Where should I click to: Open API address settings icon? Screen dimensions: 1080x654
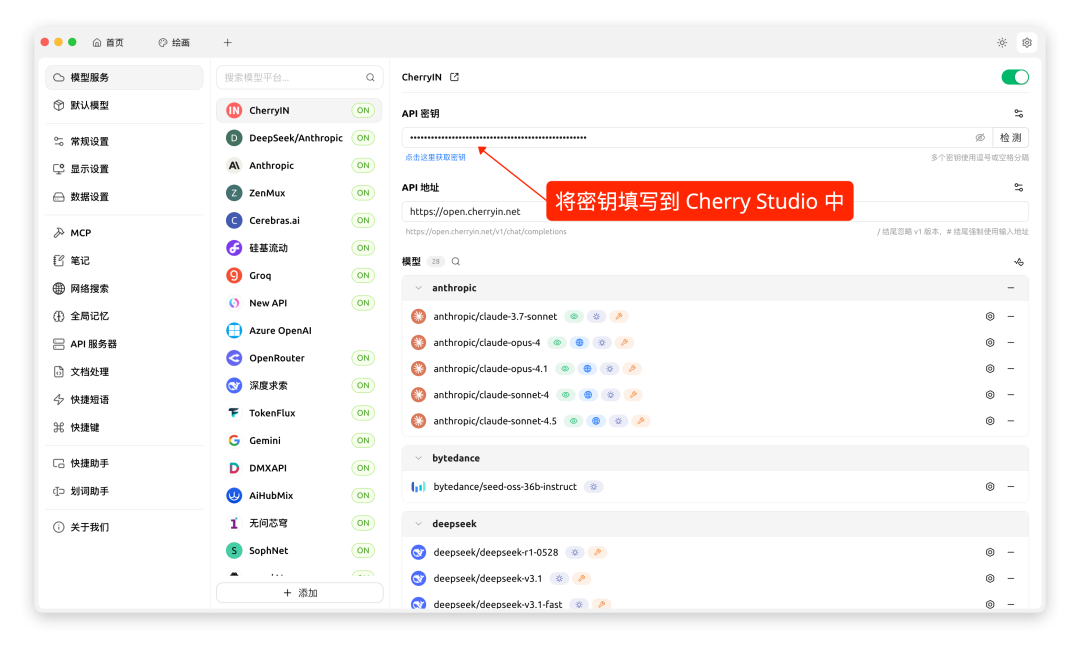(x=1019, y=187)
